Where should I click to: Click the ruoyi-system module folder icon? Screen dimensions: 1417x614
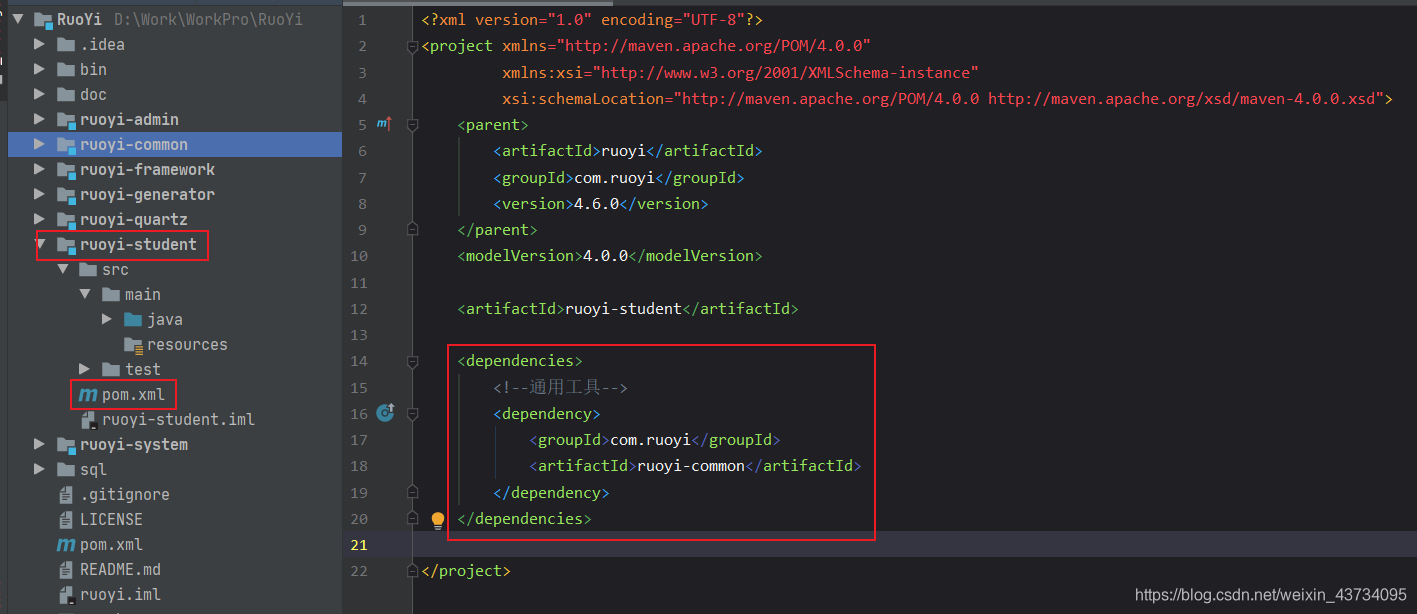click(66, 444)
